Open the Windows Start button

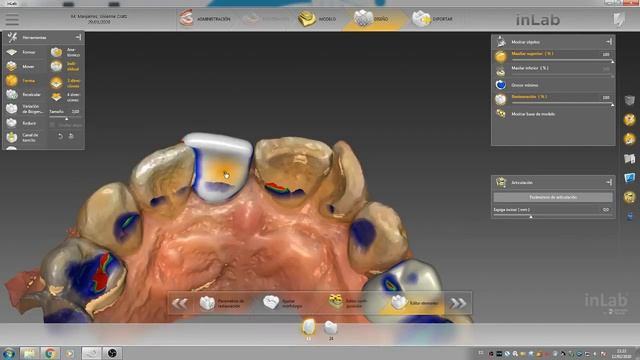point(9,353)
